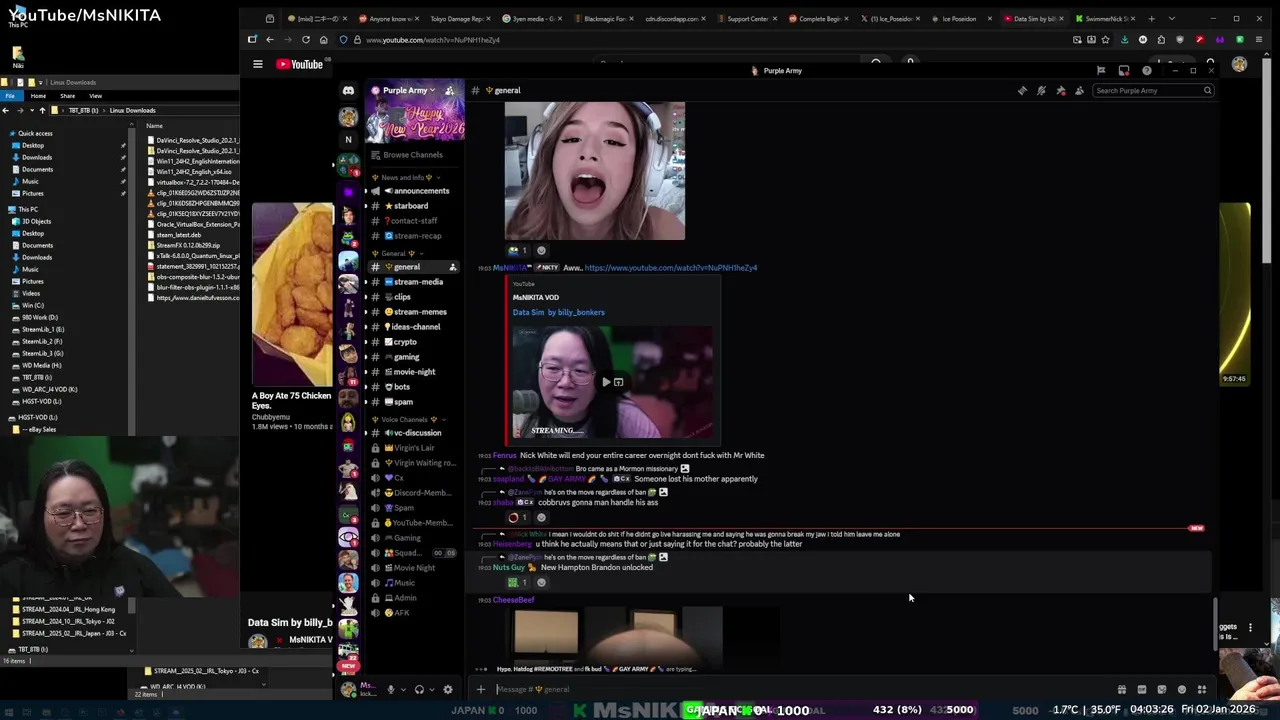Screen dimensions: 1280x720
Task: Open the YouTube link in MsNIKITA's message
Action: tap(671, 268)
